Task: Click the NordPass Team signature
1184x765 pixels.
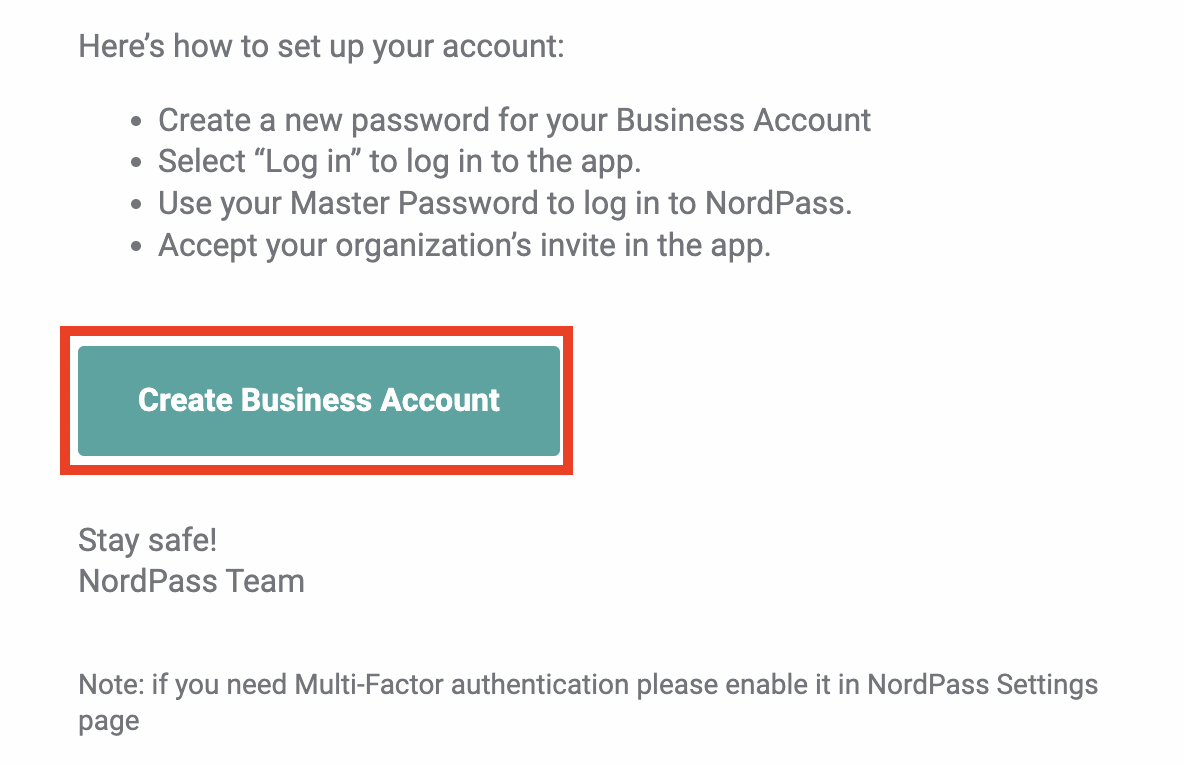Action: click(192, 581)
